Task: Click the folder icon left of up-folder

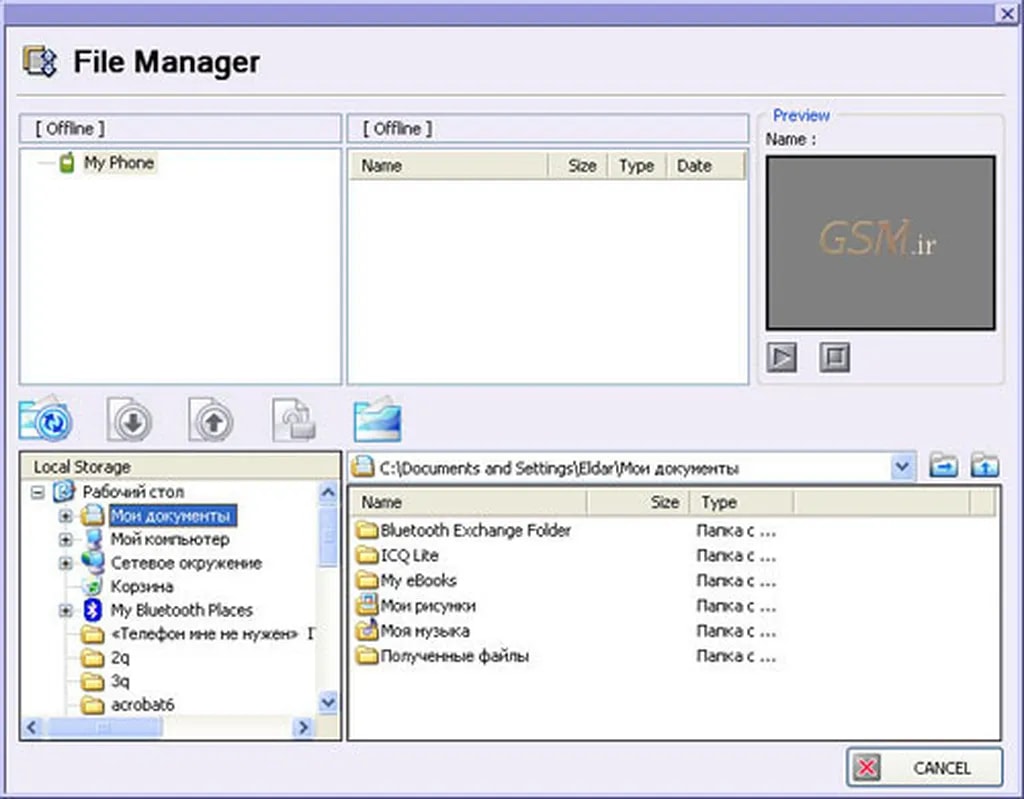Action: 942,466
